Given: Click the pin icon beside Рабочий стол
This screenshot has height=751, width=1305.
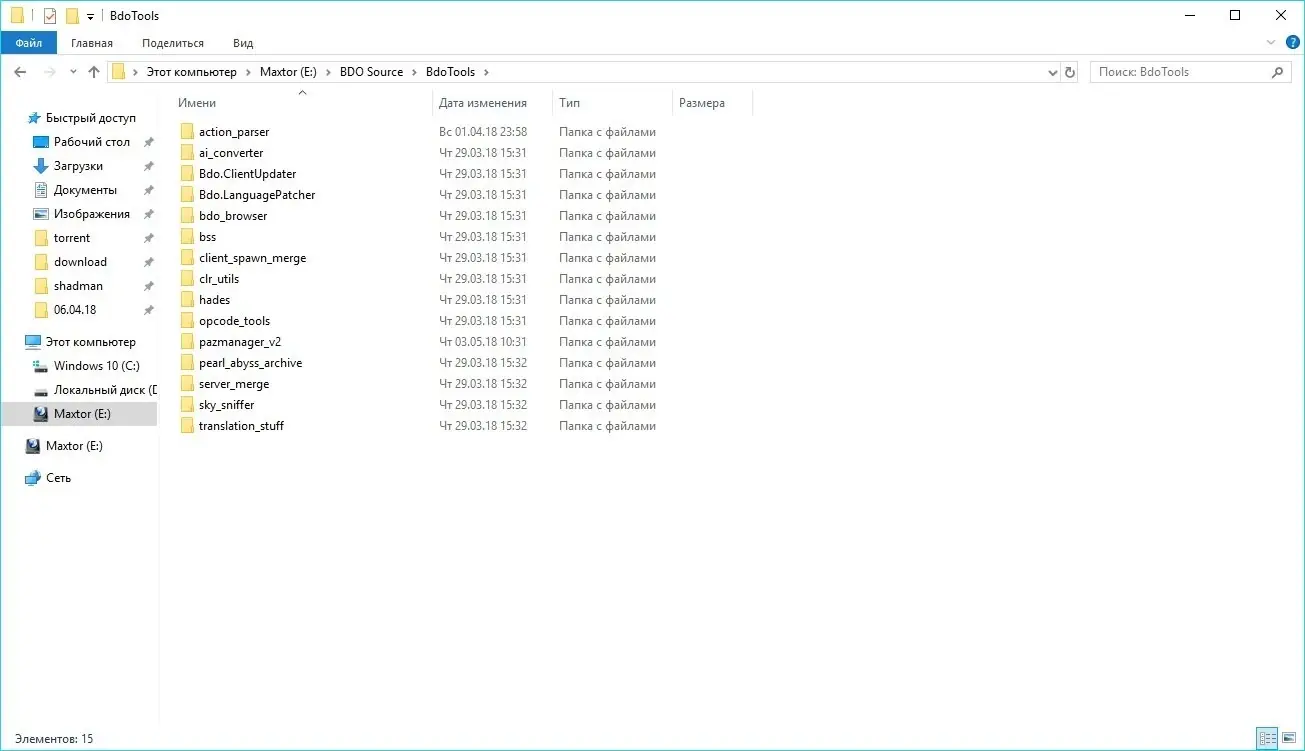Looking at the screenshot, I should click(x=148, y=142).
